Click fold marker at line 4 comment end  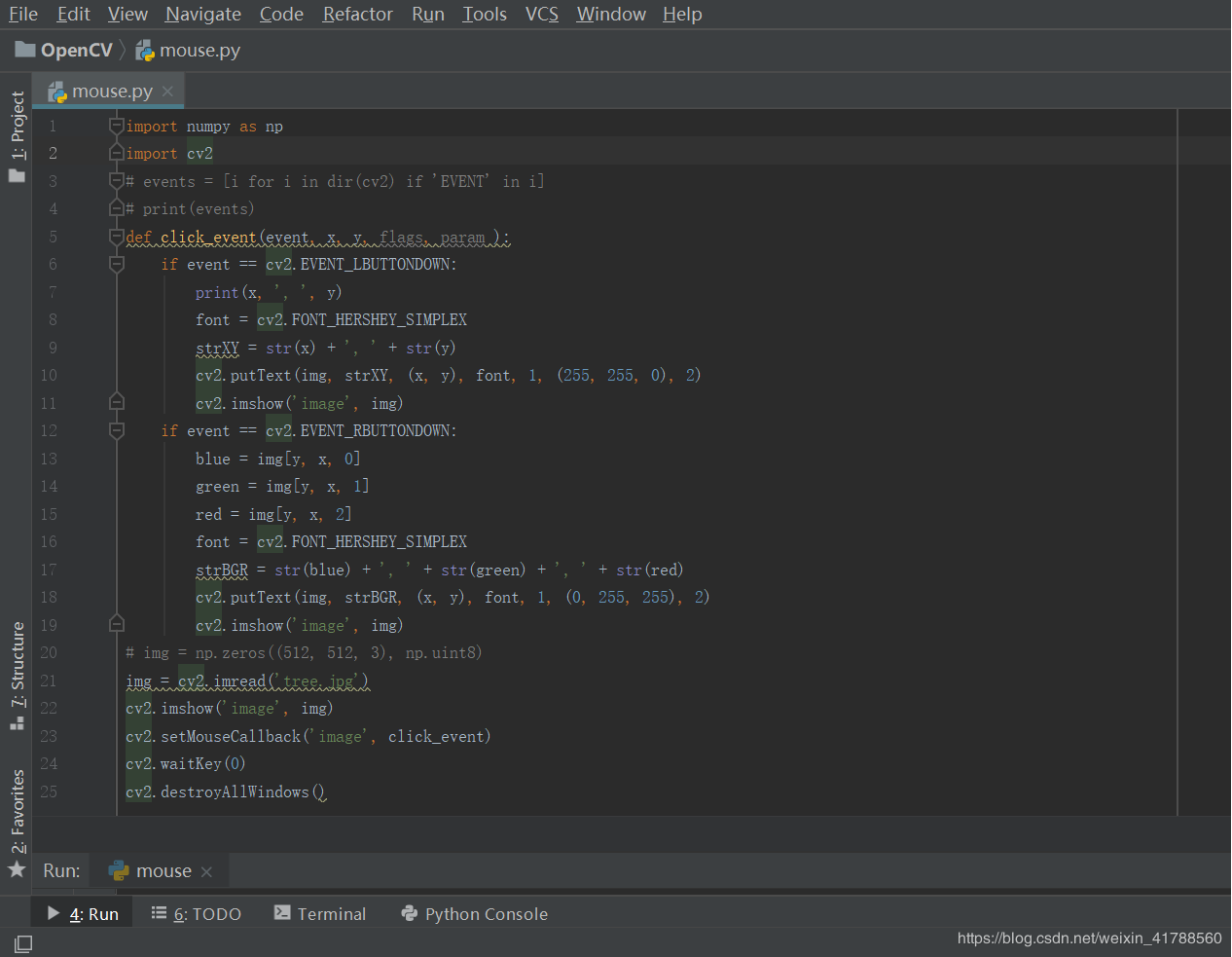click(x=117, y=209)
